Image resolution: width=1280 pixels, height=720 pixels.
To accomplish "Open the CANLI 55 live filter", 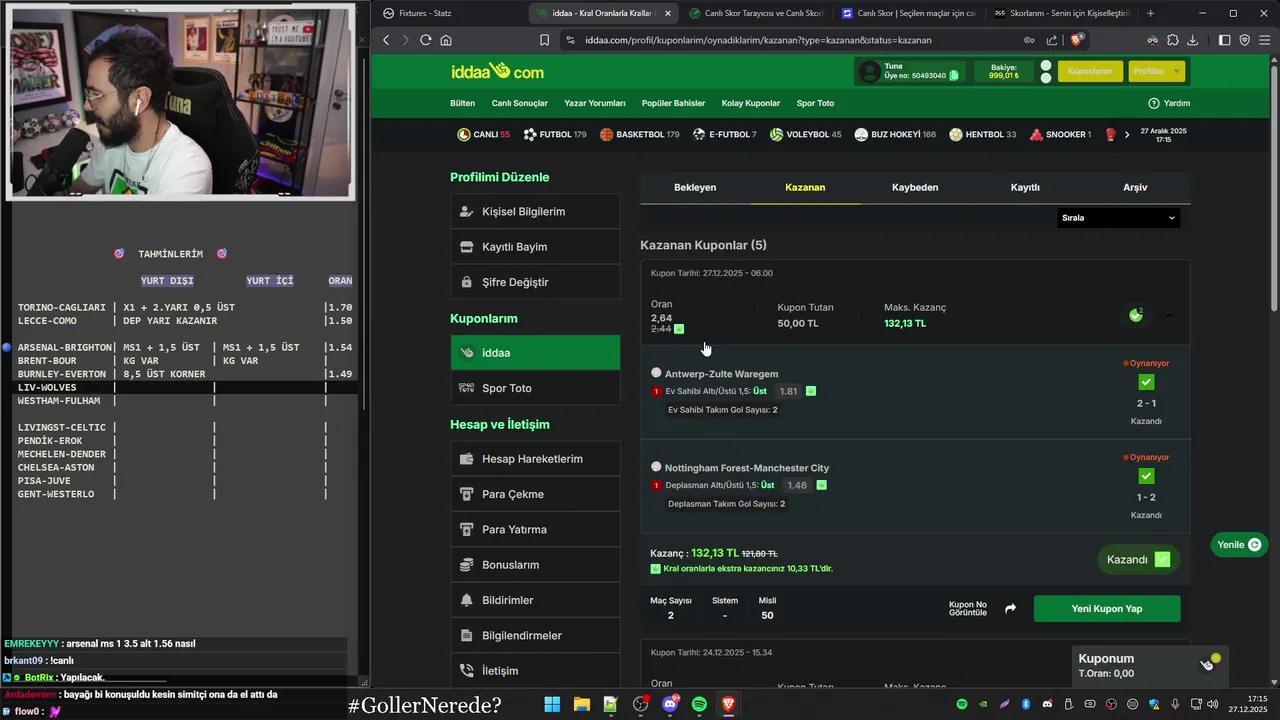I will click(x=483, y=134).
